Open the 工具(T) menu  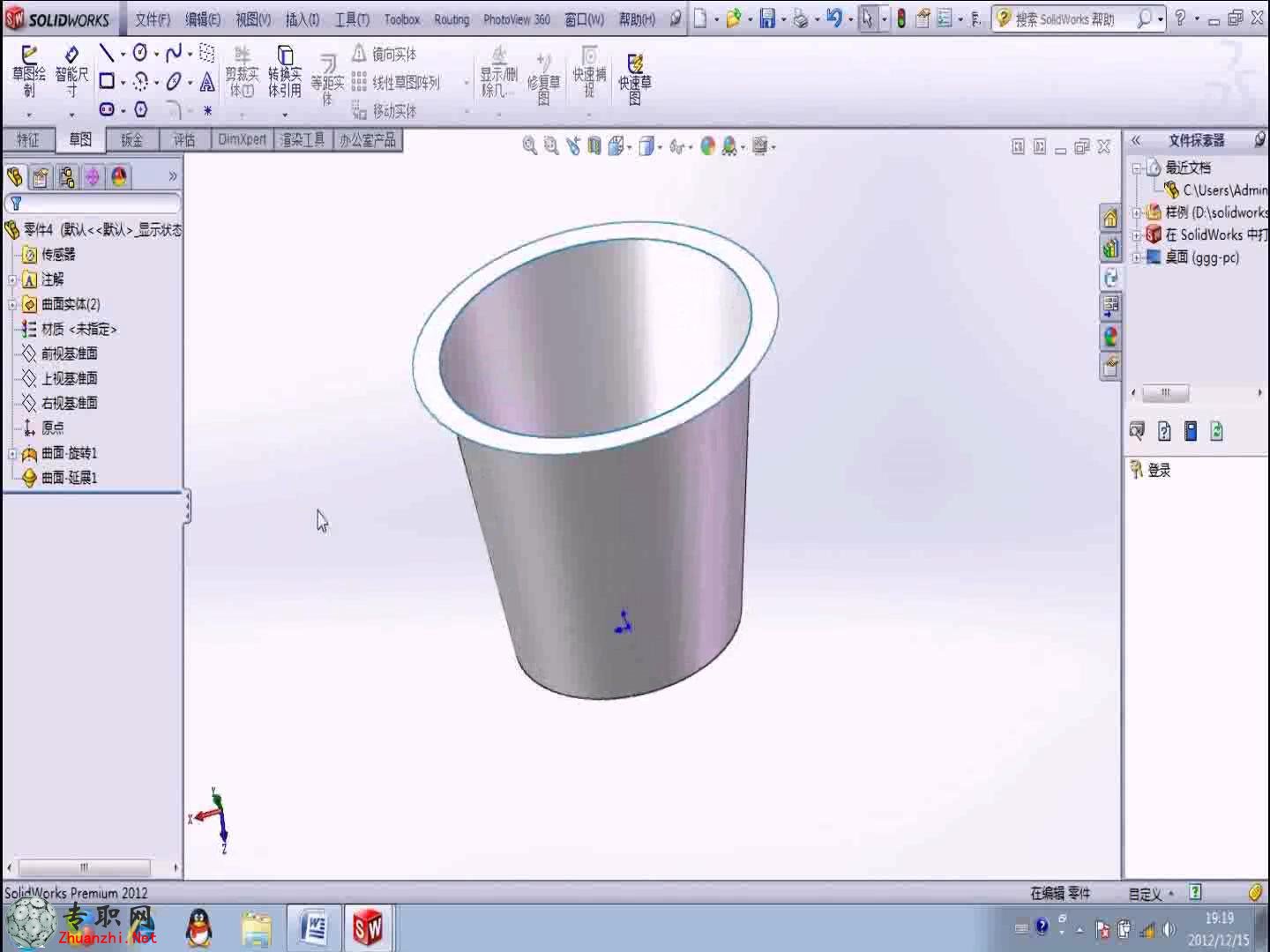[x=352, y=19]
